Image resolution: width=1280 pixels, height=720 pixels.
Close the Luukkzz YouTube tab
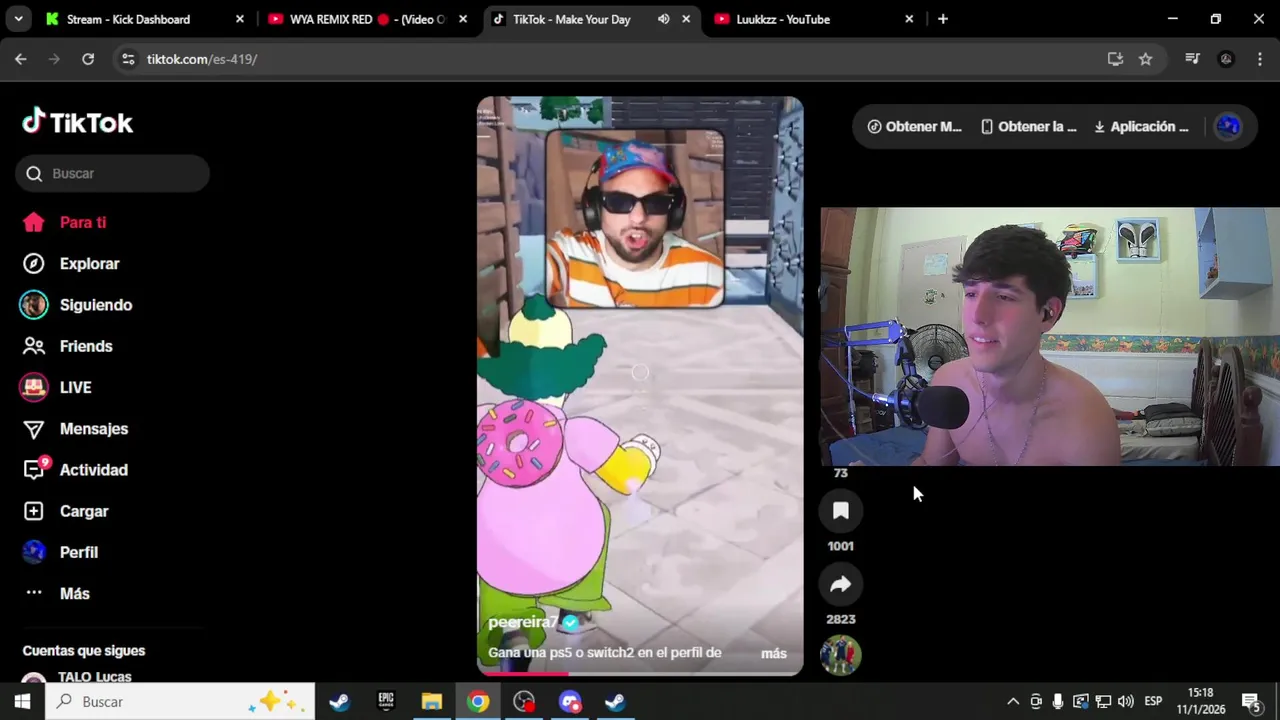pos(909,19)
